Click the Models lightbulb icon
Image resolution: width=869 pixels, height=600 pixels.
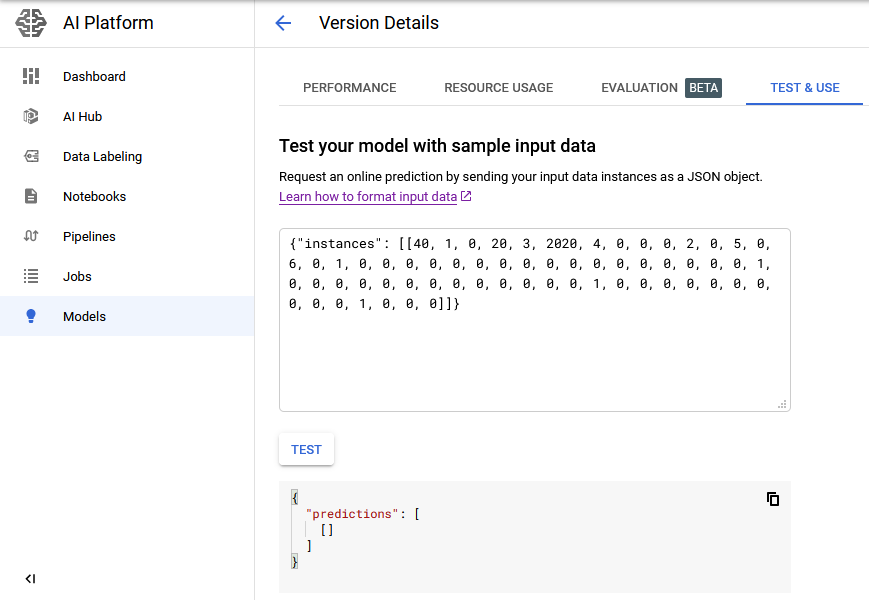[31, 316]
